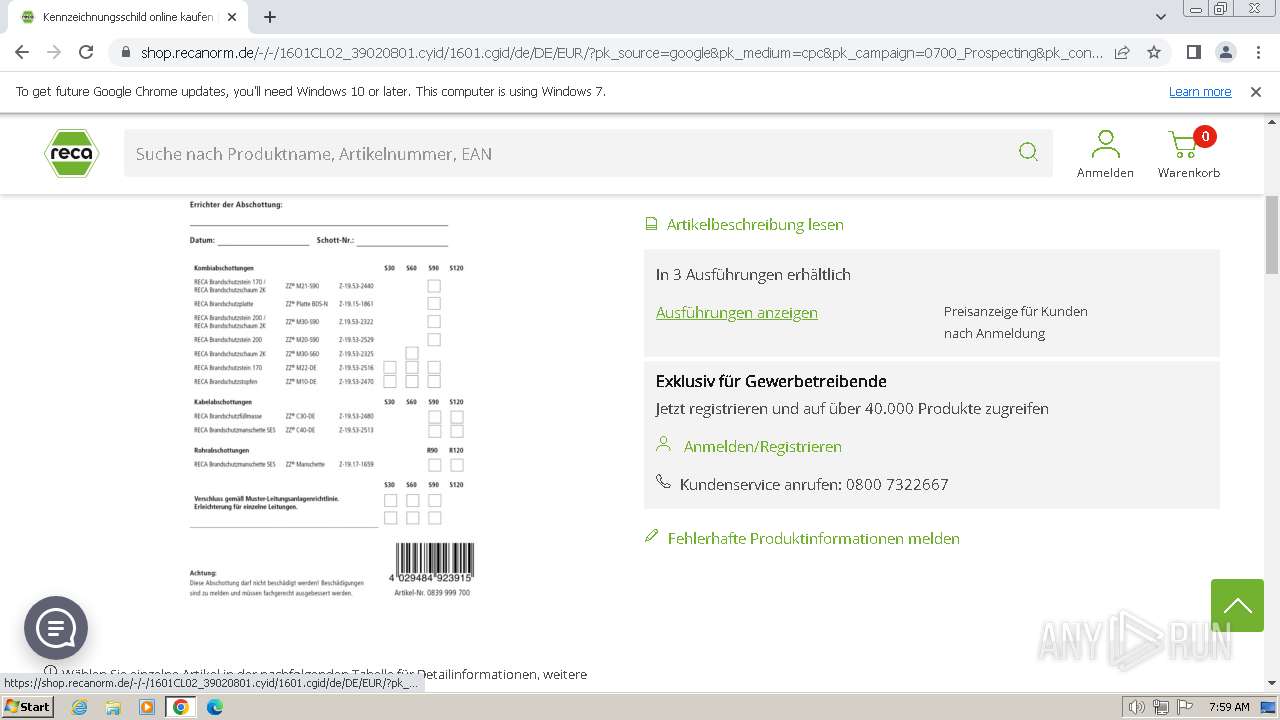Viewport: 1280px width, 720px height.
Task: Click Fehlerhafte Produktinformationen melden link
Action: tap(814, 538)
